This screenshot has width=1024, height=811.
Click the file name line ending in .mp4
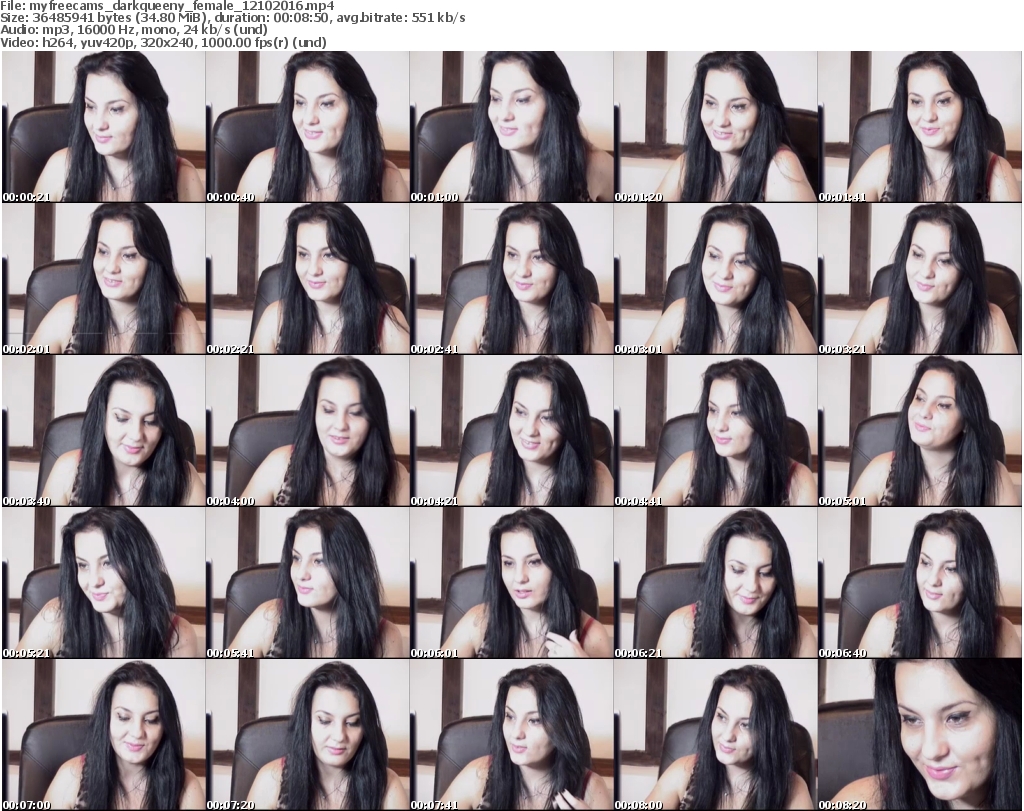pyautogui.click(x=167, y=6)
